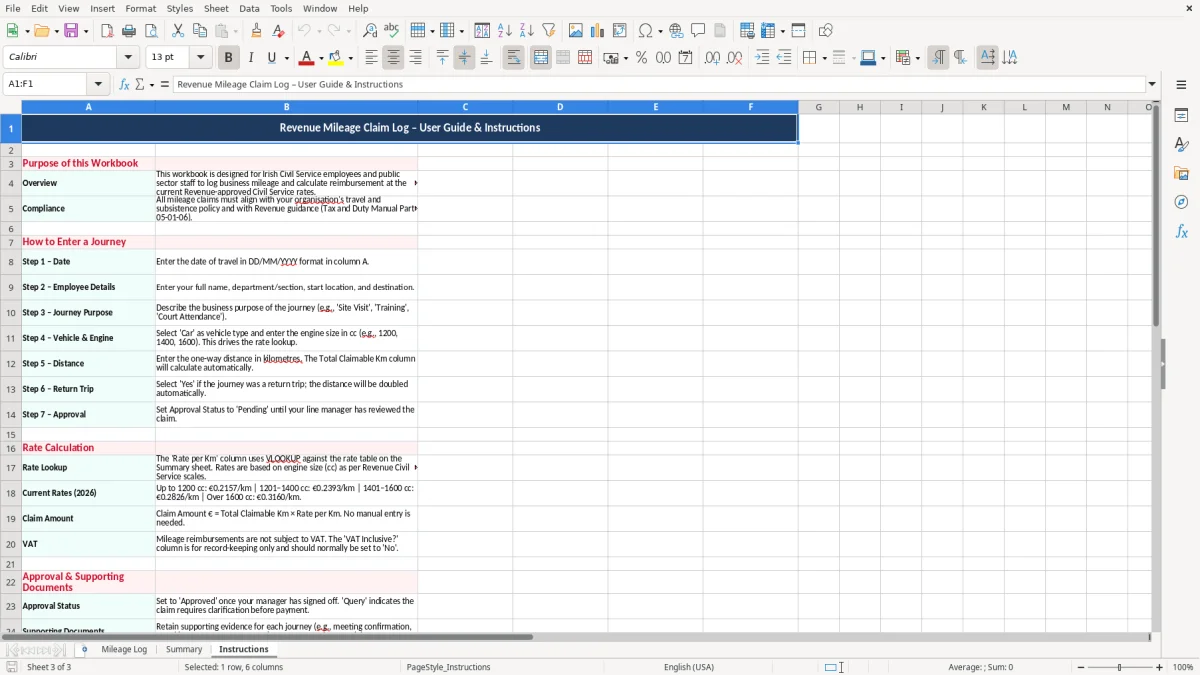Toggle Align Left
1200x675 pixels.
(371, 58)
